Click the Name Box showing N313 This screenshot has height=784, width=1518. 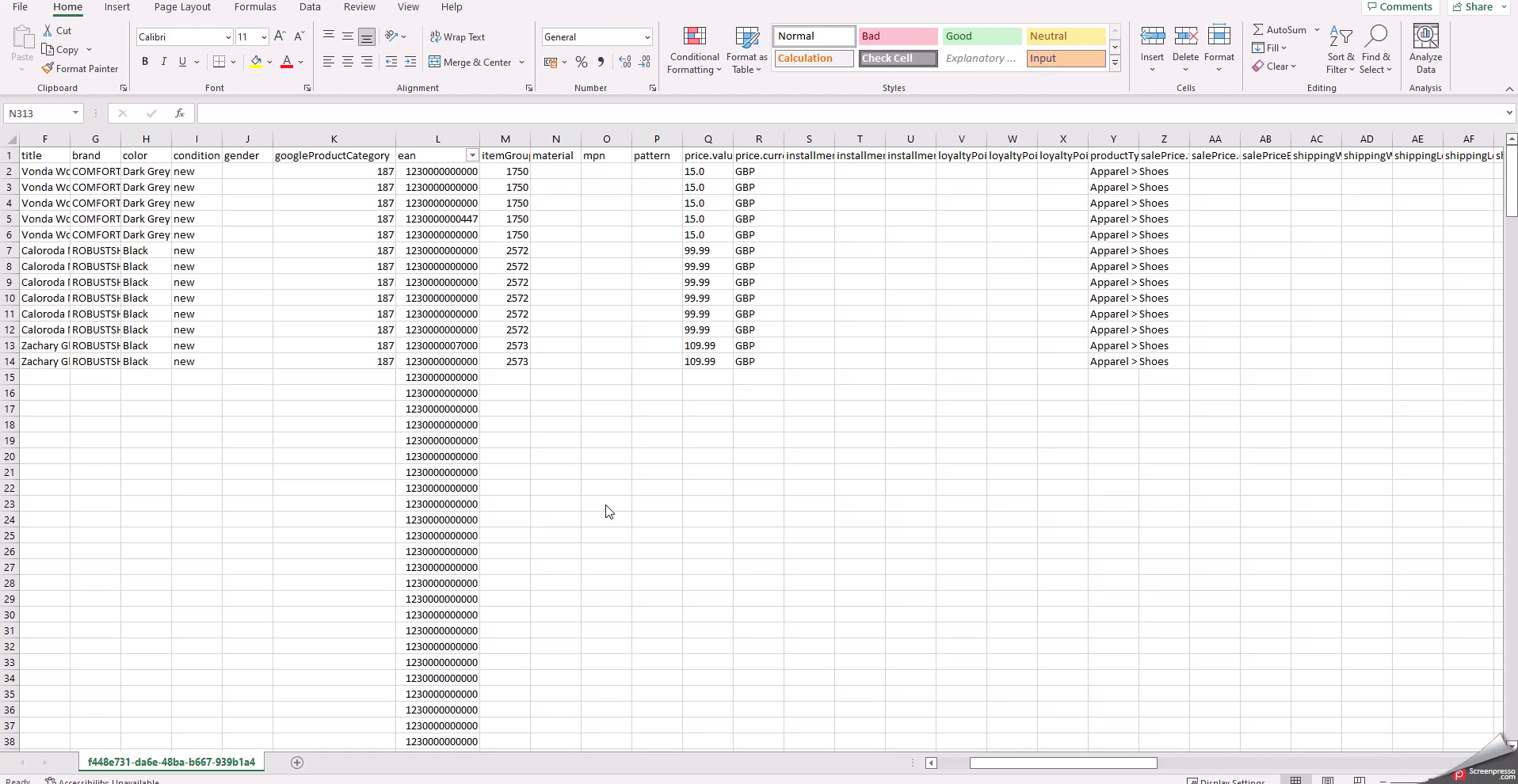pyautogui.click(x=38, y=113)
